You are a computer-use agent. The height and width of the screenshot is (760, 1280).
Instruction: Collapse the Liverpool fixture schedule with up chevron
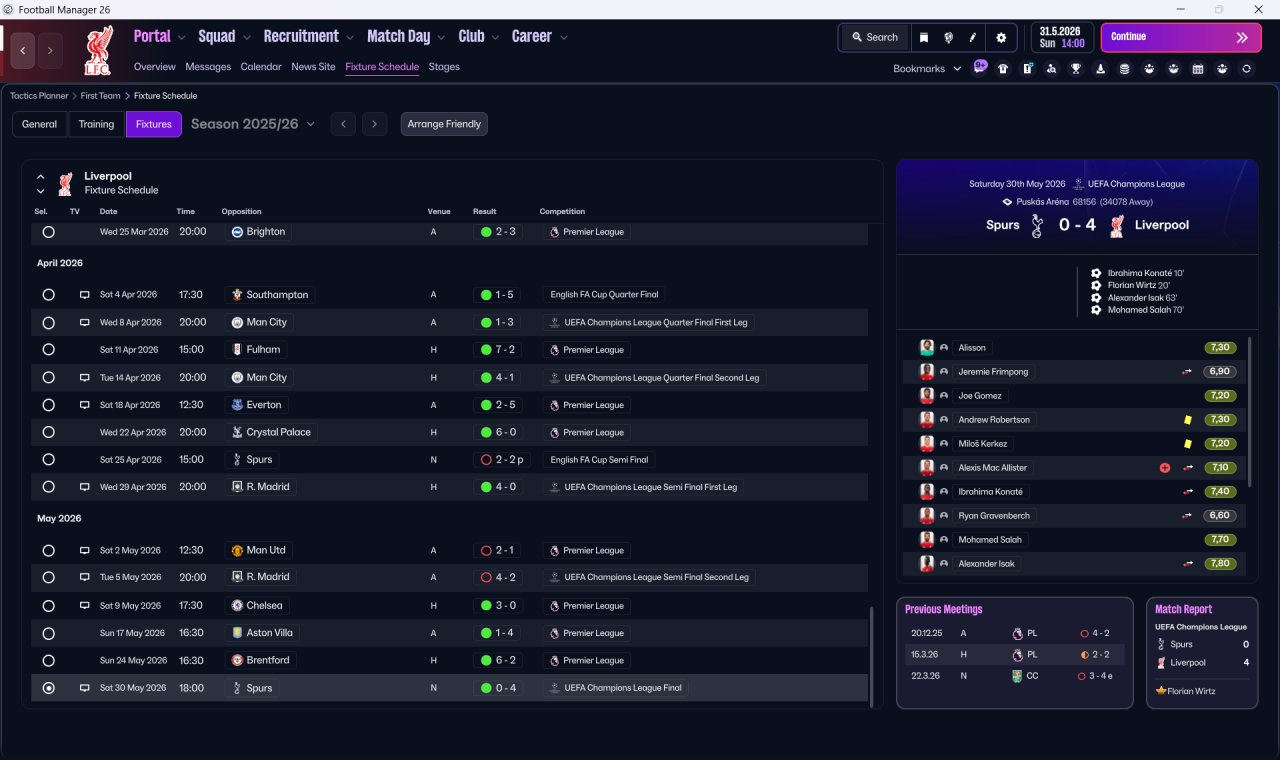coord(41,177)
